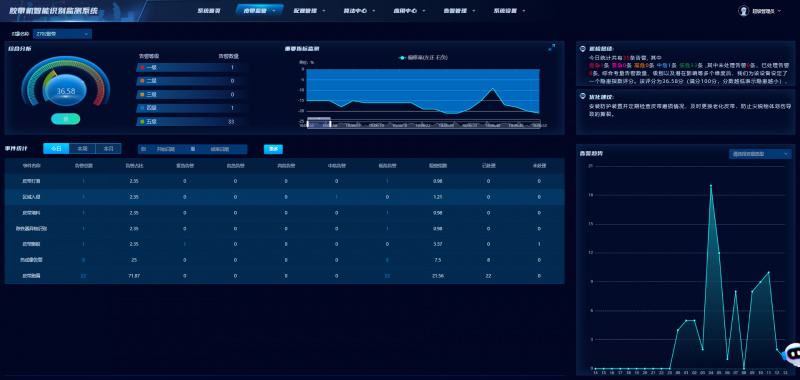Open the alarm trend type dropdown
Viewport: 800px width, 380px height.
coord(760,154)
